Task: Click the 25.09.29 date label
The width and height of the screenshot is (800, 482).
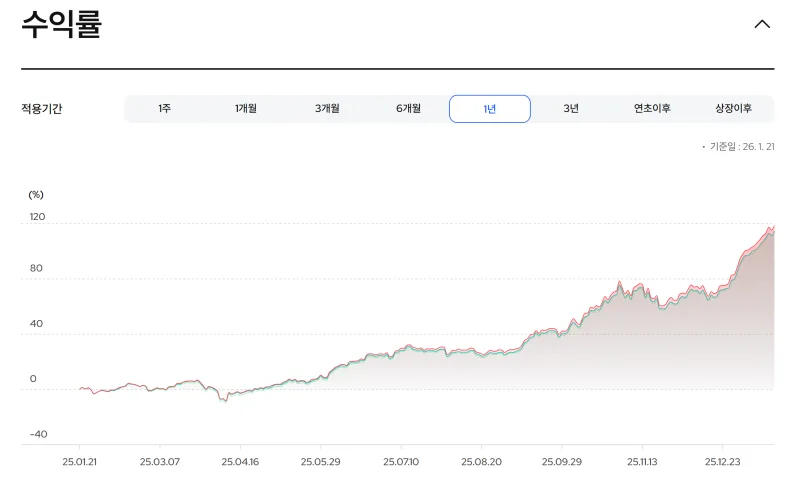Action: [x=562, y=462]
